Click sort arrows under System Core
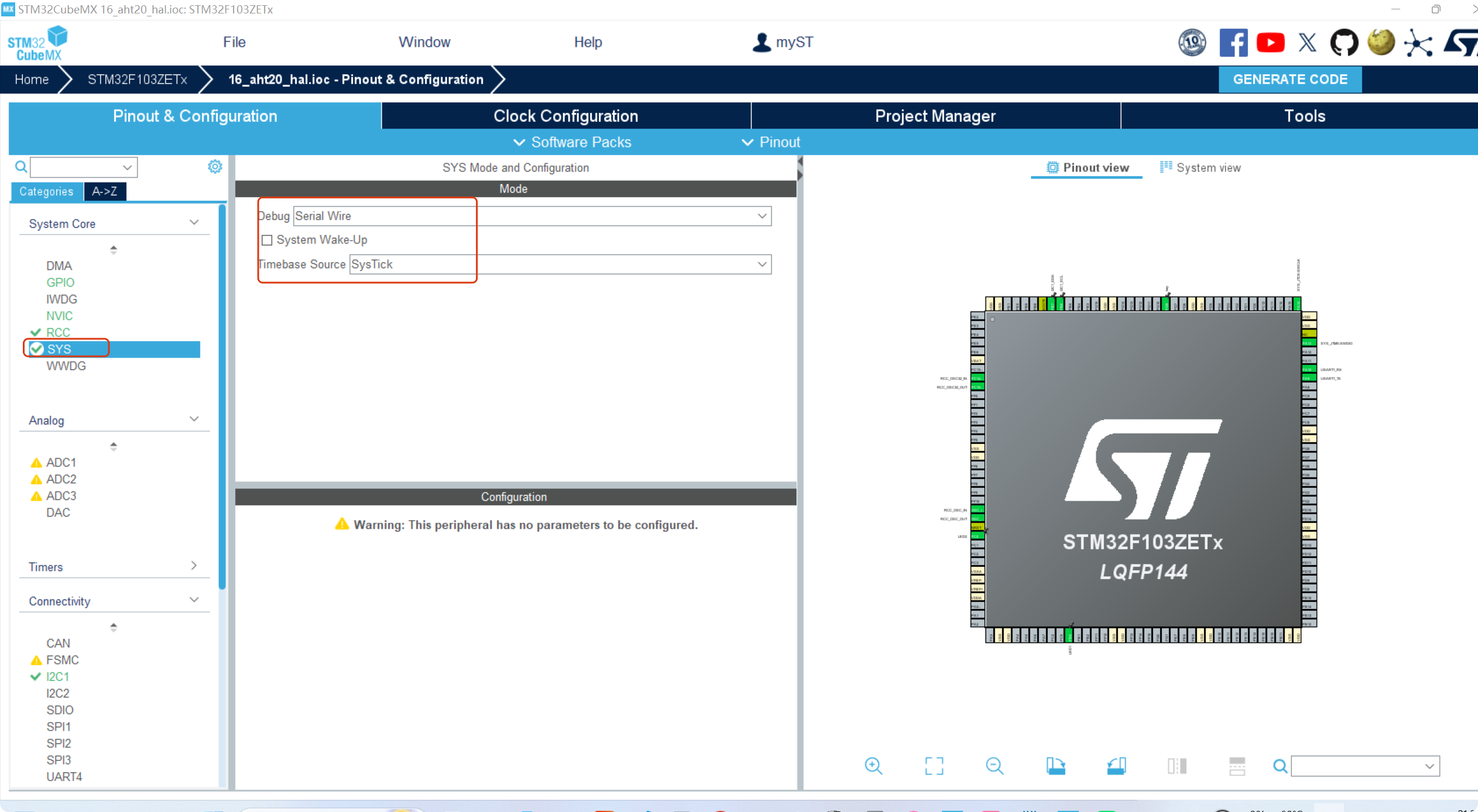 (x=114, y=250)
